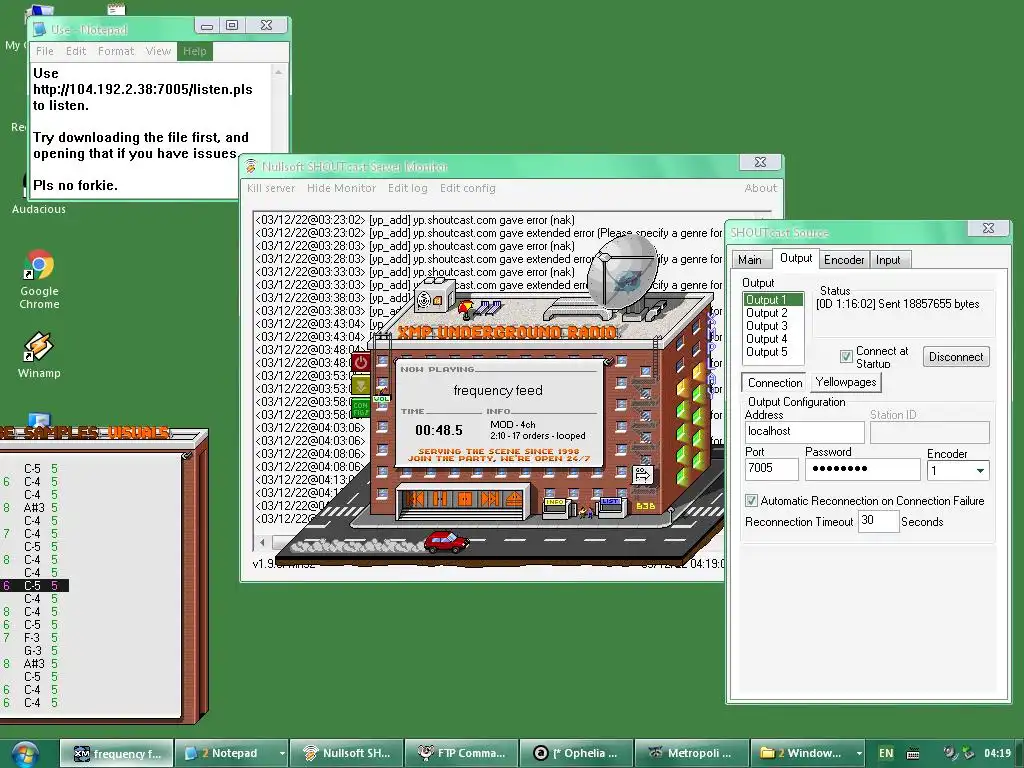Click the red power button on XMPlay
1024x768 pixels.
(x=360, y=362)
